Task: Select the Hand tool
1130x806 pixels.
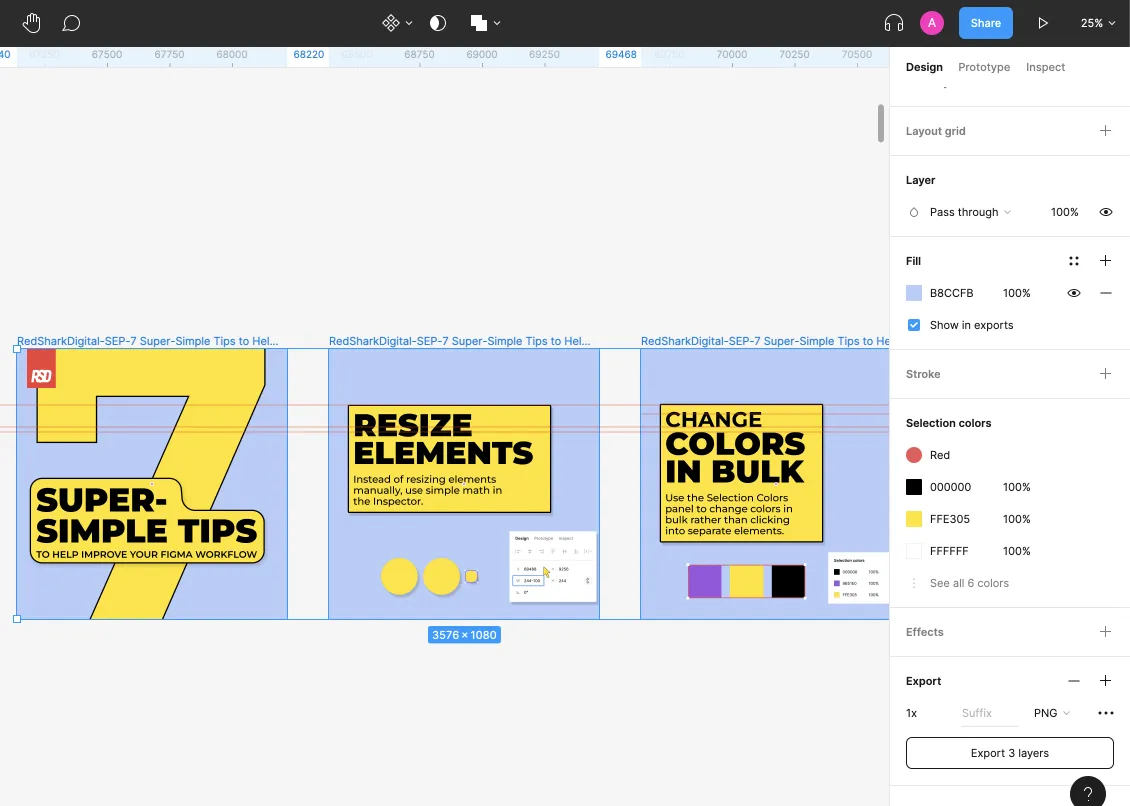Action: [31, 22]
